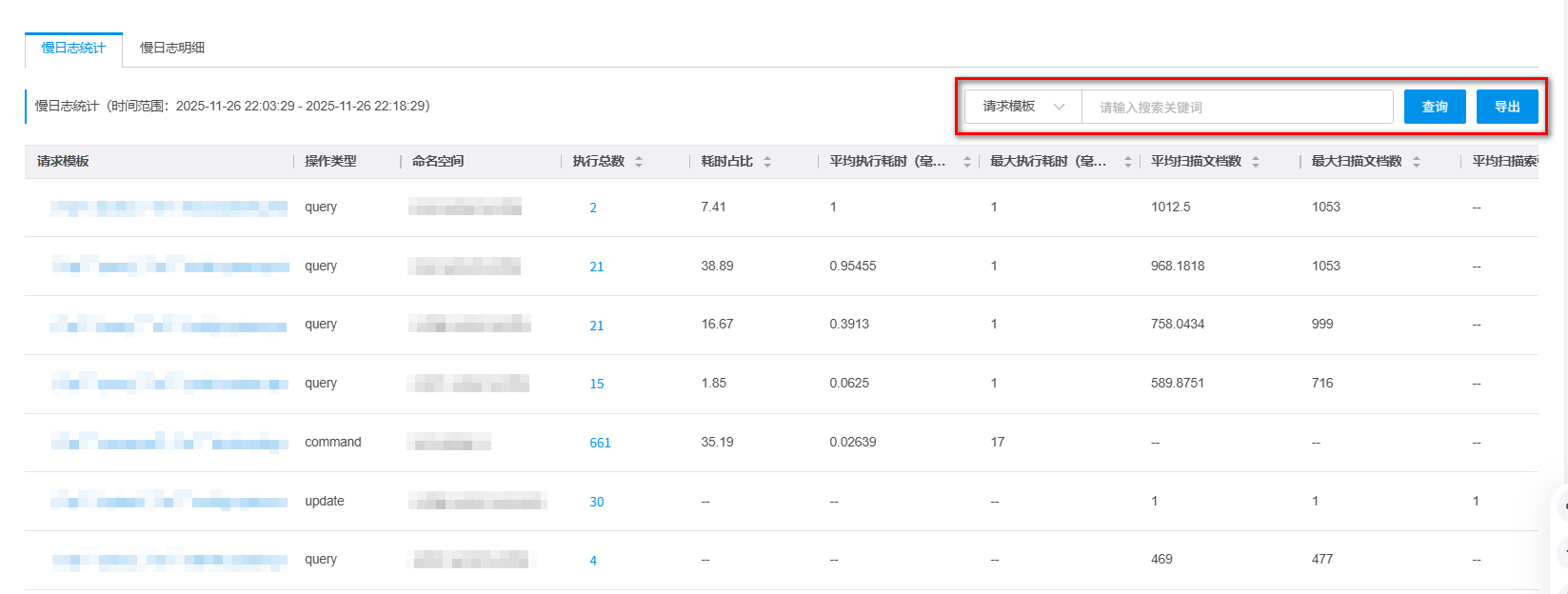The image size is (1568, 594).
Task: Open execution count link 661
Action: click(600, 443)
